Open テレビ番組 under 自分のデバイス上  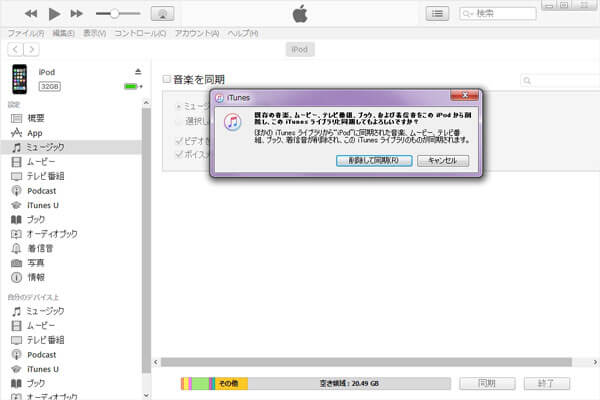tap(71, 340)
